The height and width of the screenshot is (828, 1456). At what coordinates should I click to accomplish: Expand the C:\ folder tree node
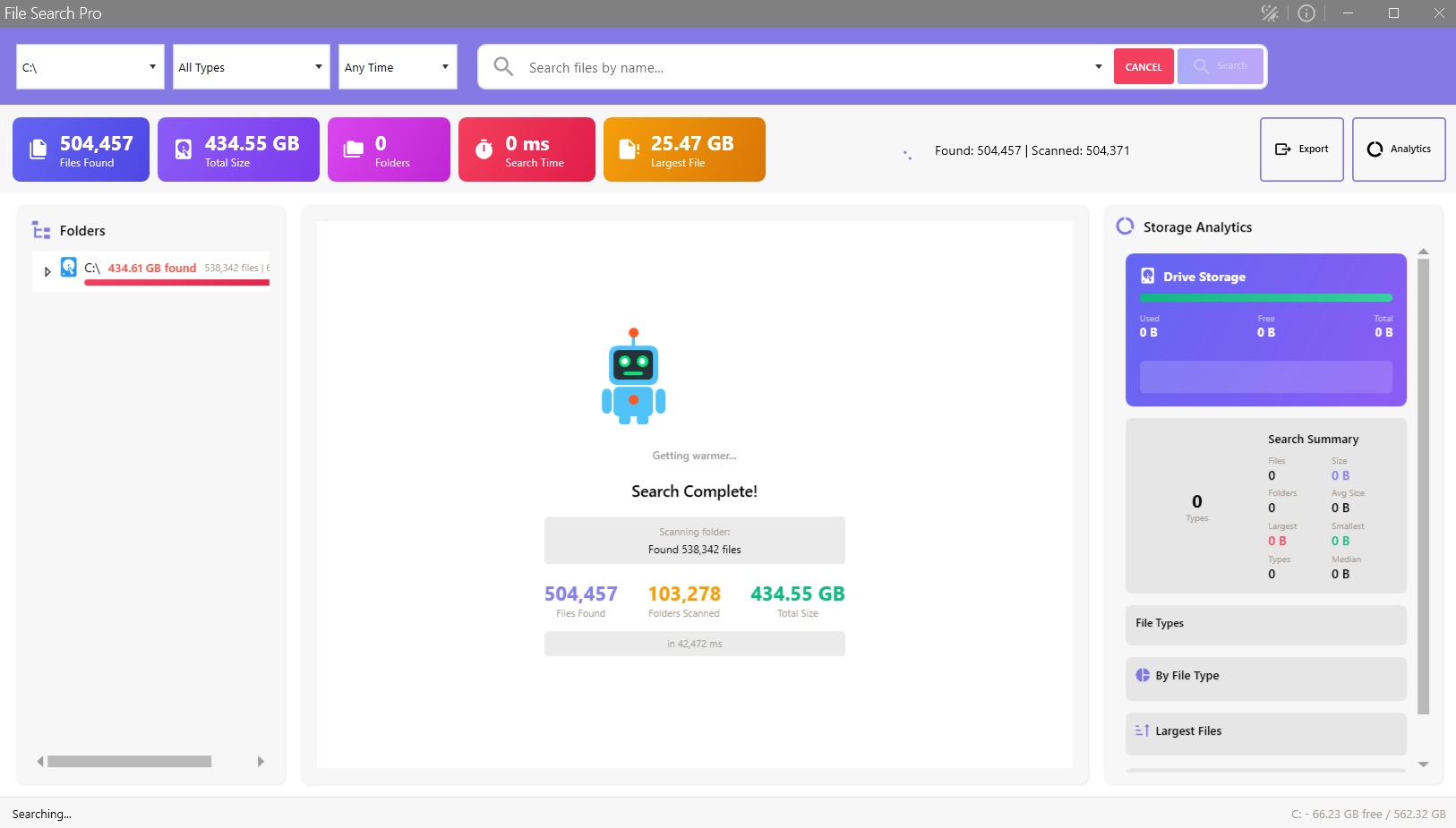[47, 271]
